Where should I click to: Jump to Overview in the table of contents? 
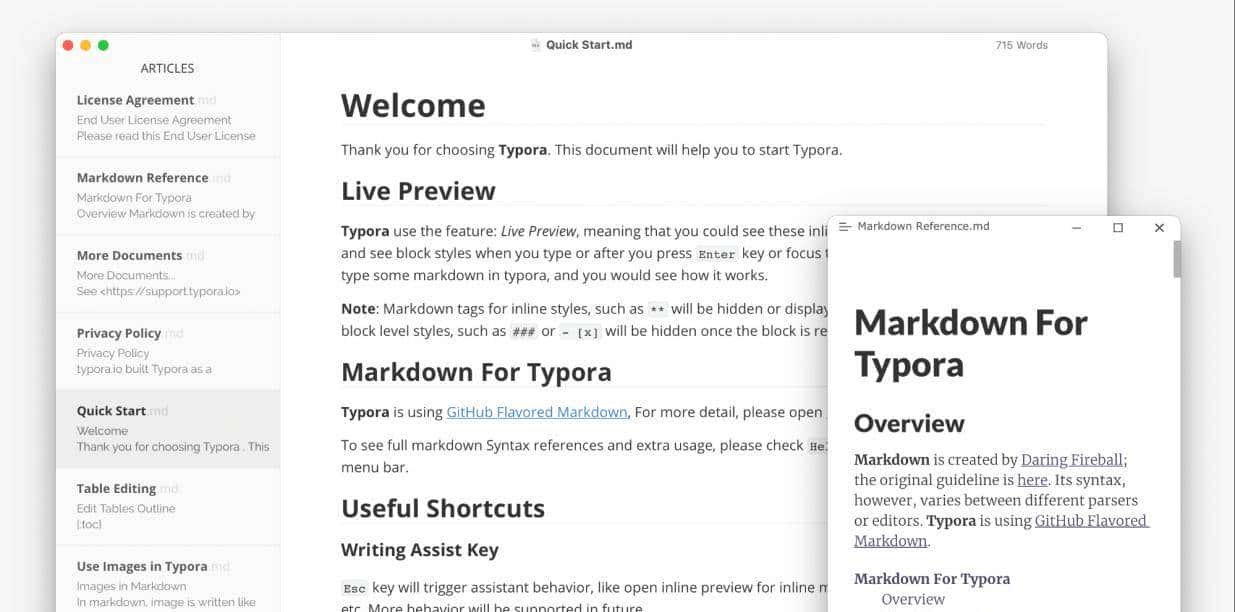pos(912,599)
